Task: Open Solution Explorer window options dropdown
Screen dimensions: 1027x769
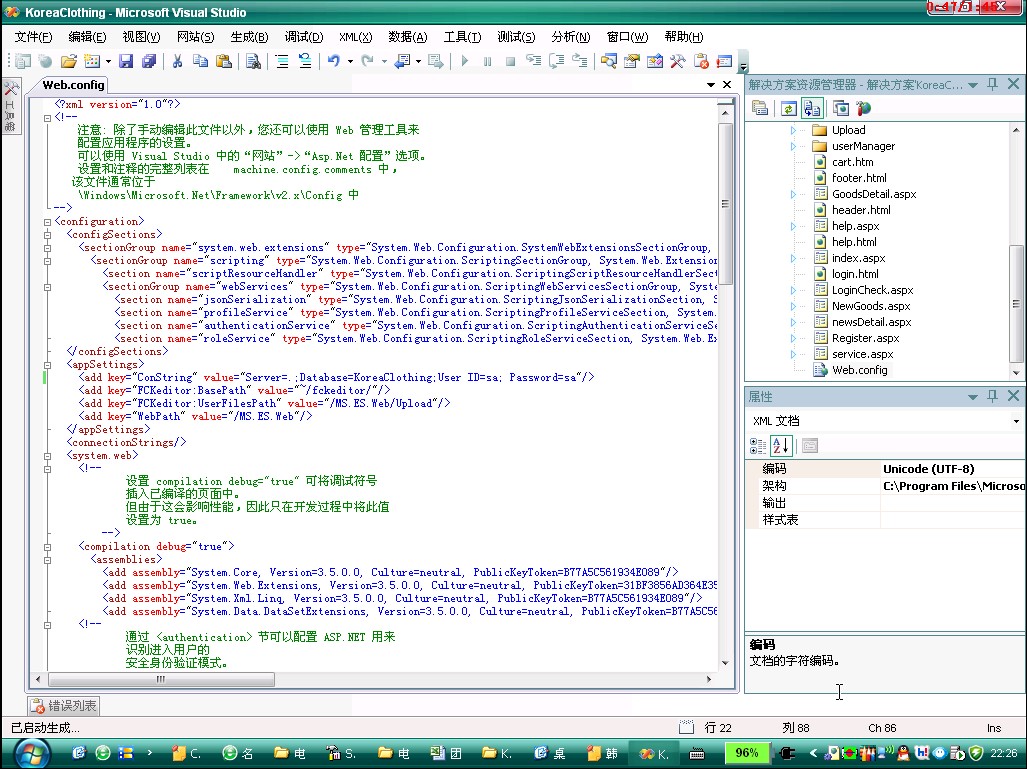Action: pos(973,85)
